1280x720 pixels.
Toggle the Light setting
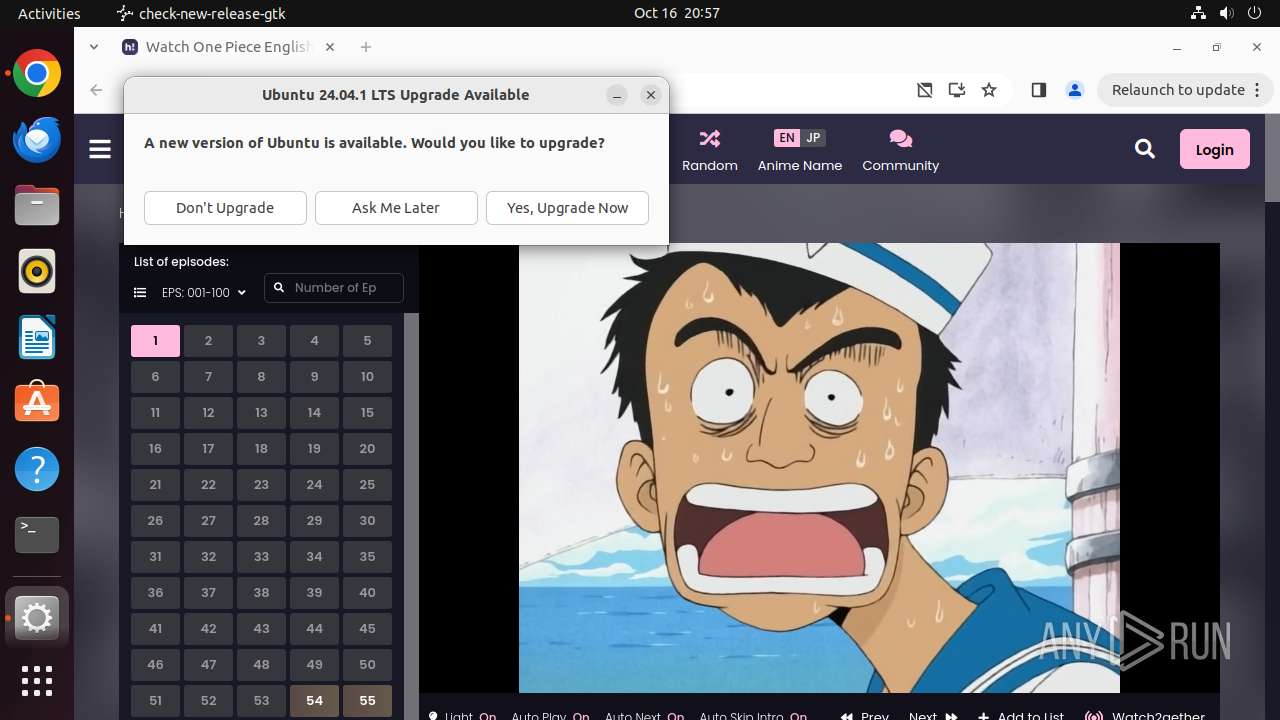tap(462, 716)
